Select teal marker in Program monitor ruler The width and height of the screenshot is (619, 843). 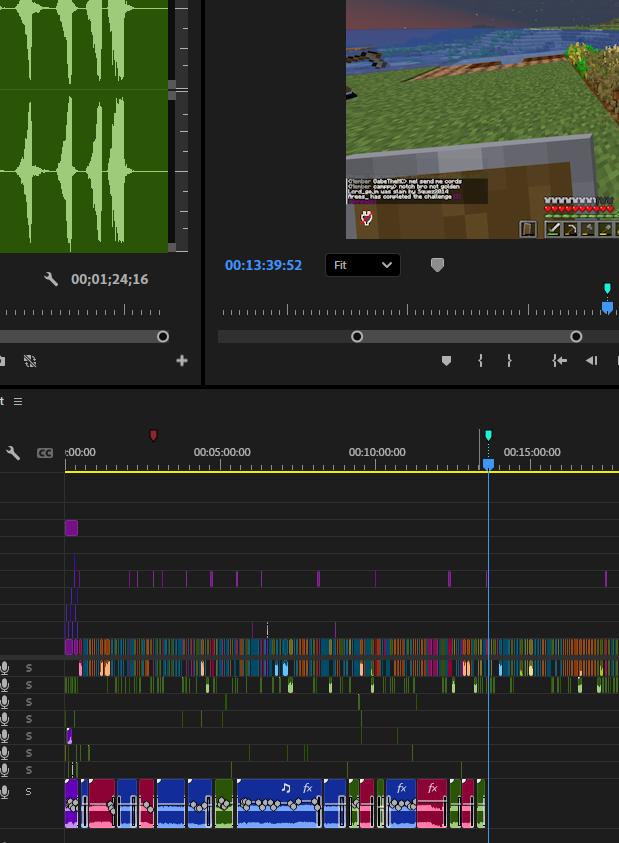(607, 288)
